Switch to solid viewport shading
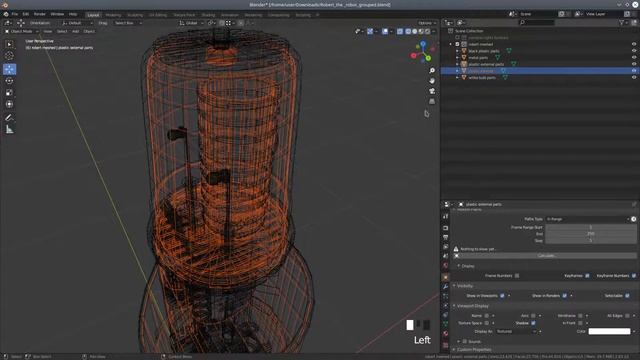This screenshot has width=640, height=360. (x=415, y=31)
